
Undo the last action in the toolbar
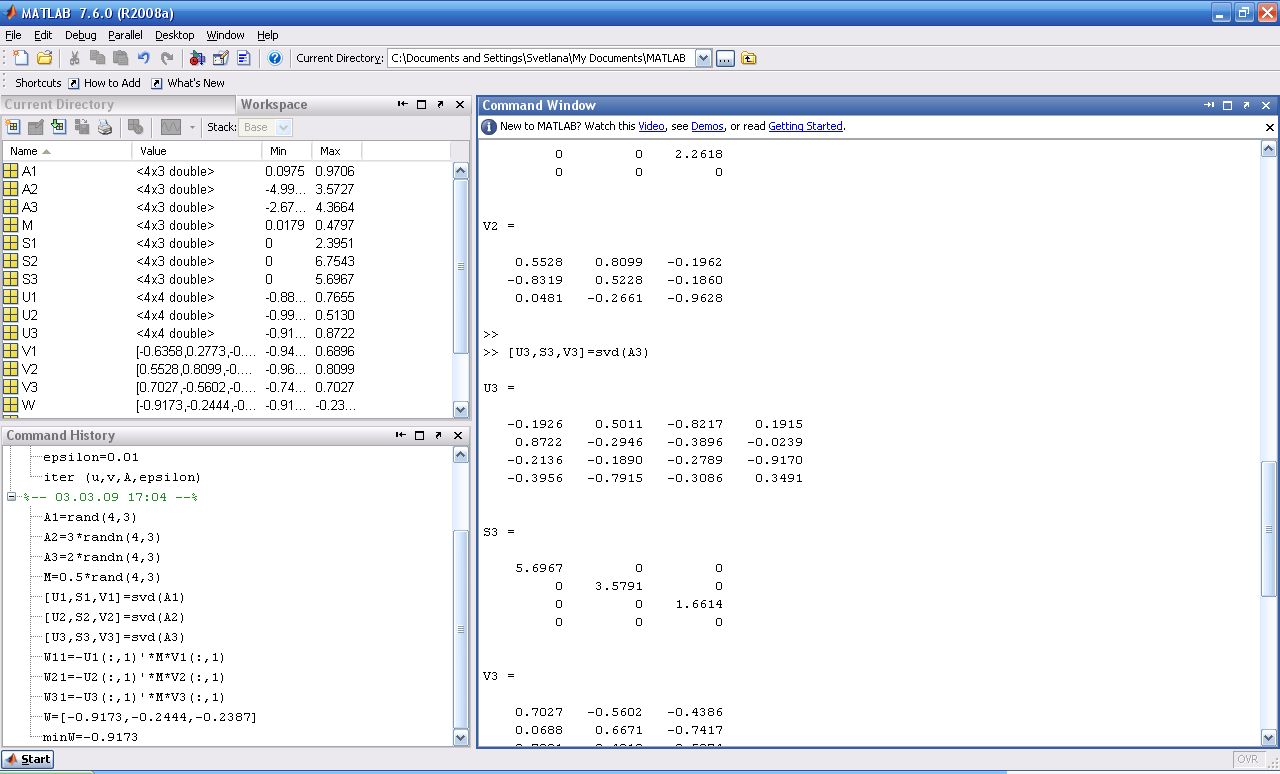click(x=143, y=58)
